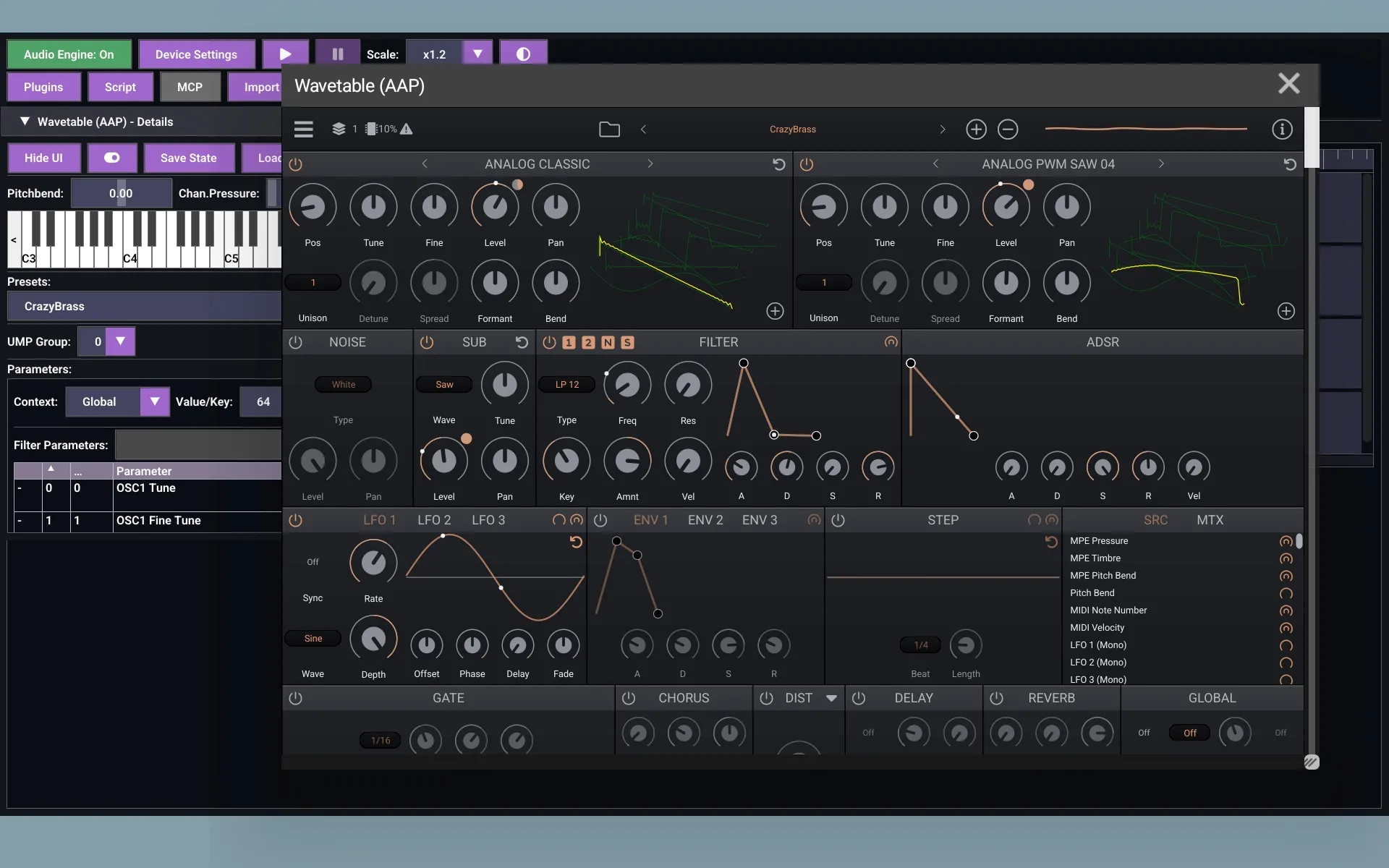Enable the N routing button in FILTER

(608, 342)
